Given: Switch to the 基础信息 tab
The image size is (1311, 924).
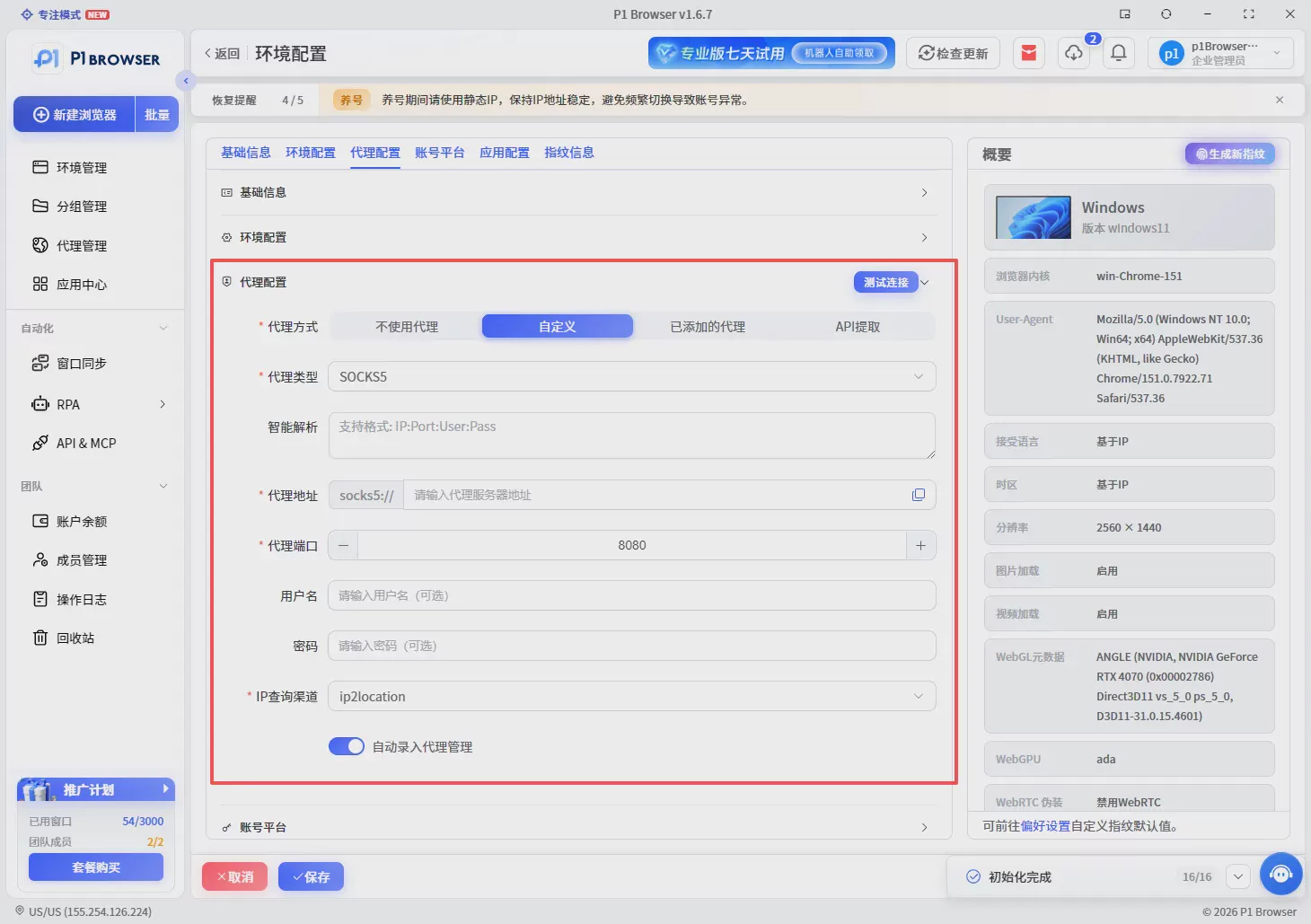Looking at the screenshot, I should coord(246,153).
